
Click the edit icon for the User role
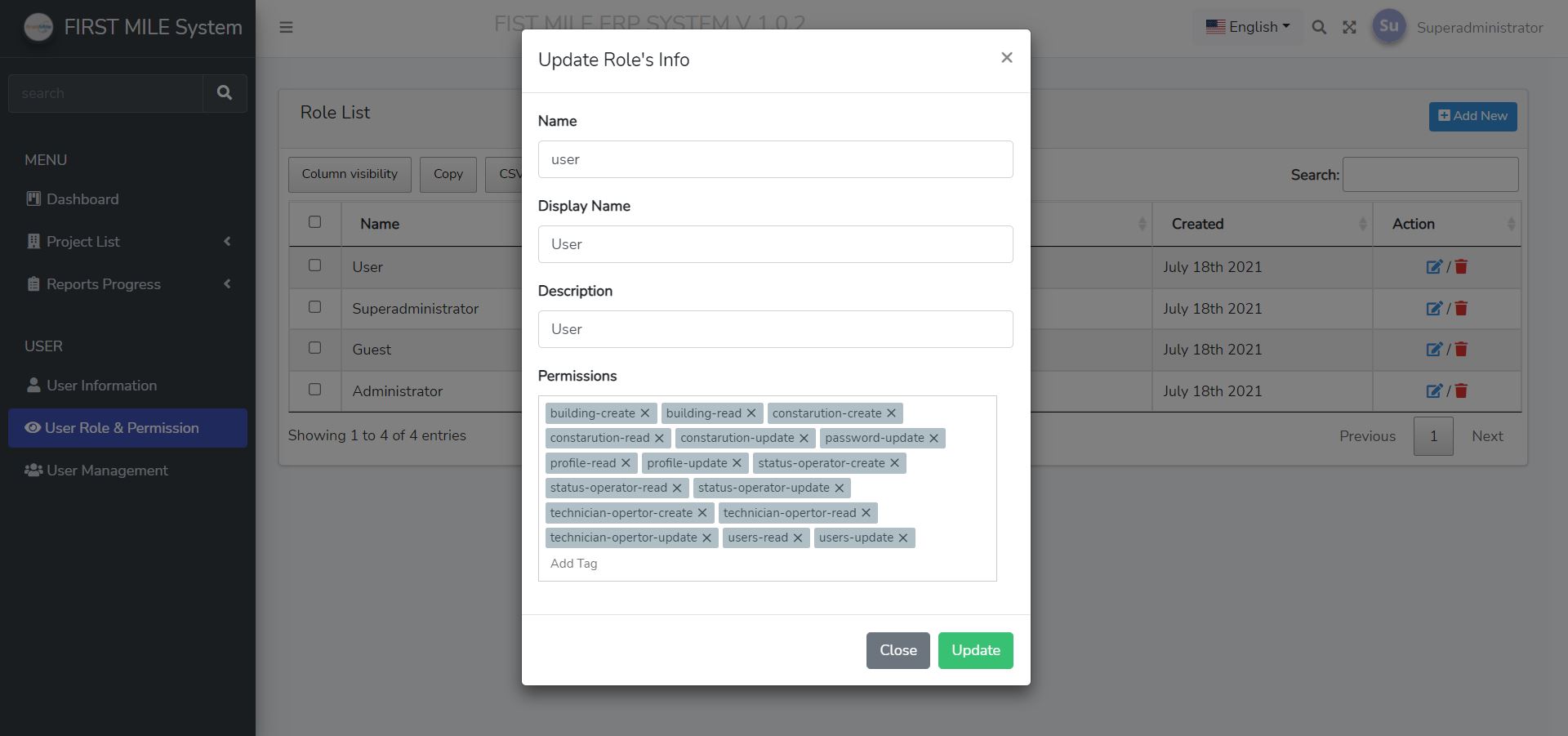tap(1434, 266)
